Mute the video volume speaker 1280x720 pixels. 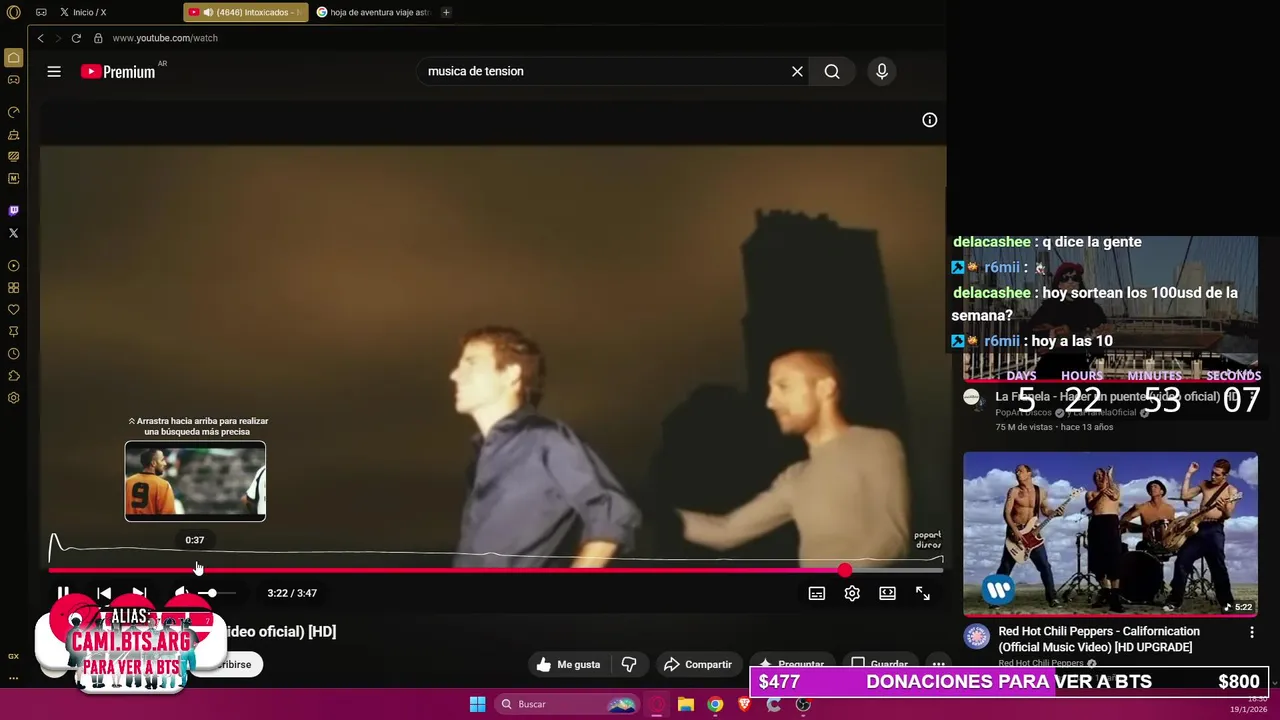click(181, 593)
